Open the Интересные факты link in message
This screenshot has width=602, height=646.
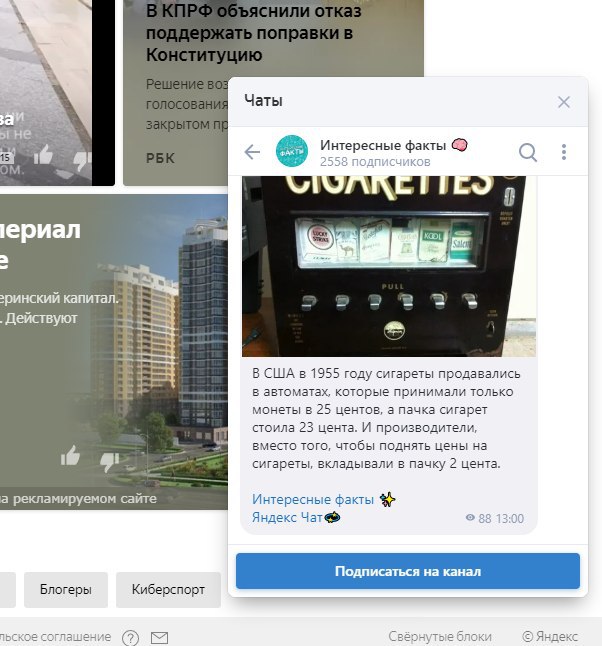tap(313, 499)
